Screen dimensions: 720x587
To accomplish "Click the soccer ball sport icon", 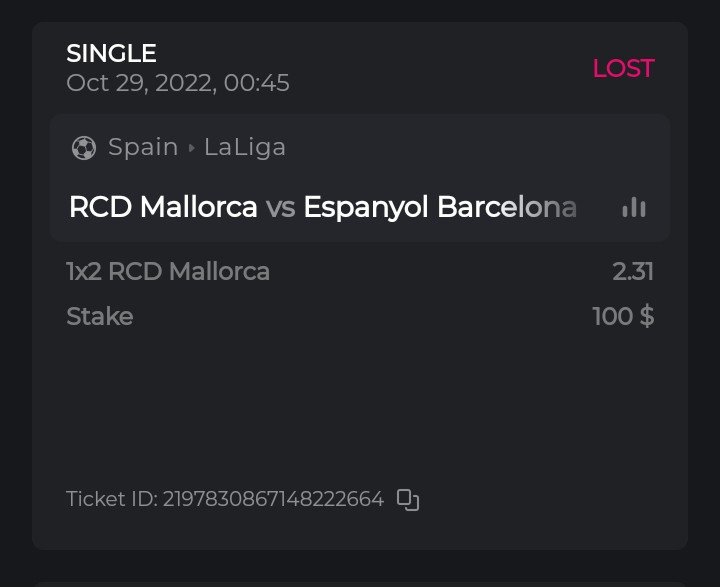I will click(x=84, y=148).
